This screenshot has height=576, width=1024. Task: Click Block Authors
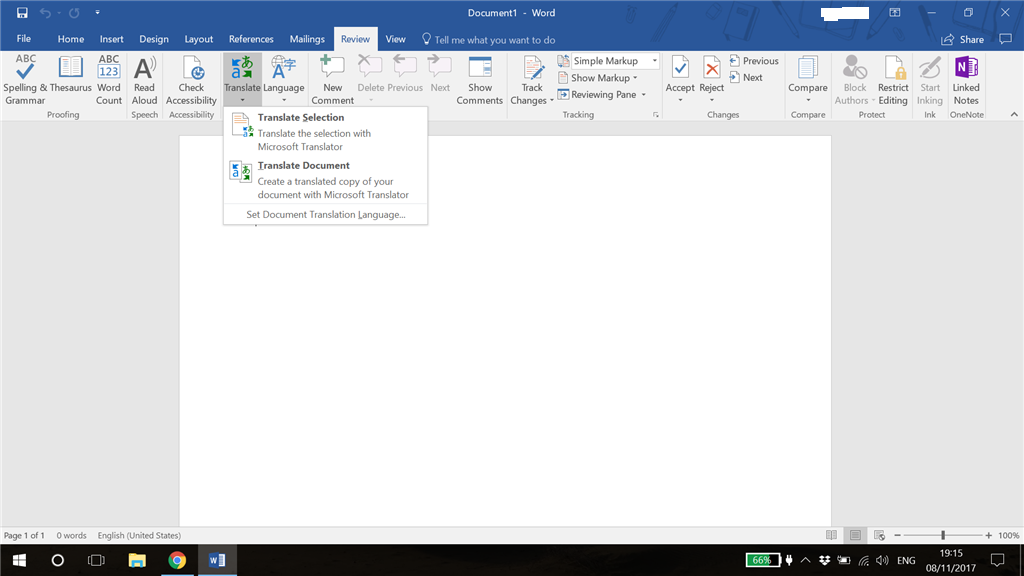854,80
